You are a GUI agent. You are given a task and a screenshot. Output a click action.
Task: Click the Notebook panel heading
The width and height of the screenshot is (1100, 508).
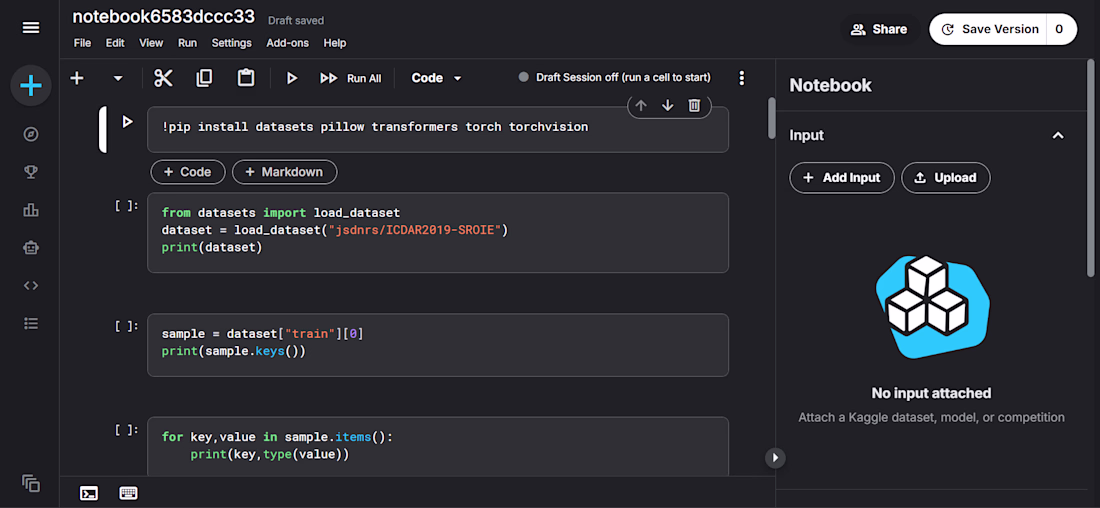(x=831, y=86)
